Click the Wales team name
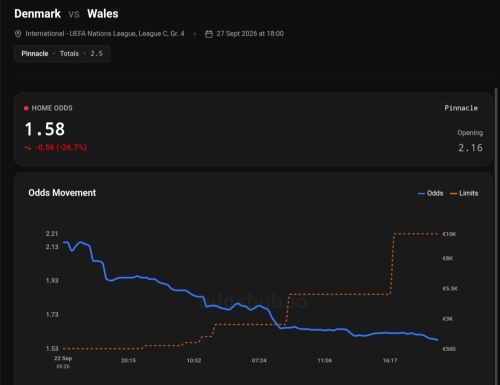 [x=103, y=14]
